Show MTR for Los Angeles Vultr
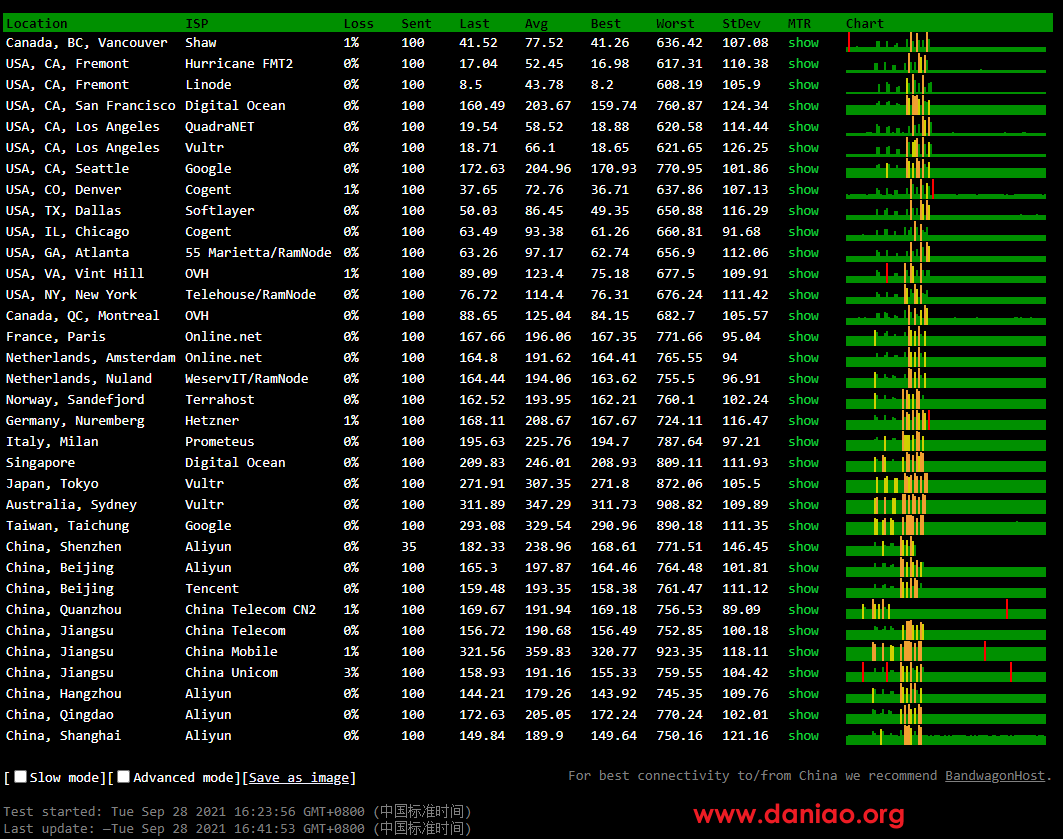The image size is (1063, 839). 803,148
